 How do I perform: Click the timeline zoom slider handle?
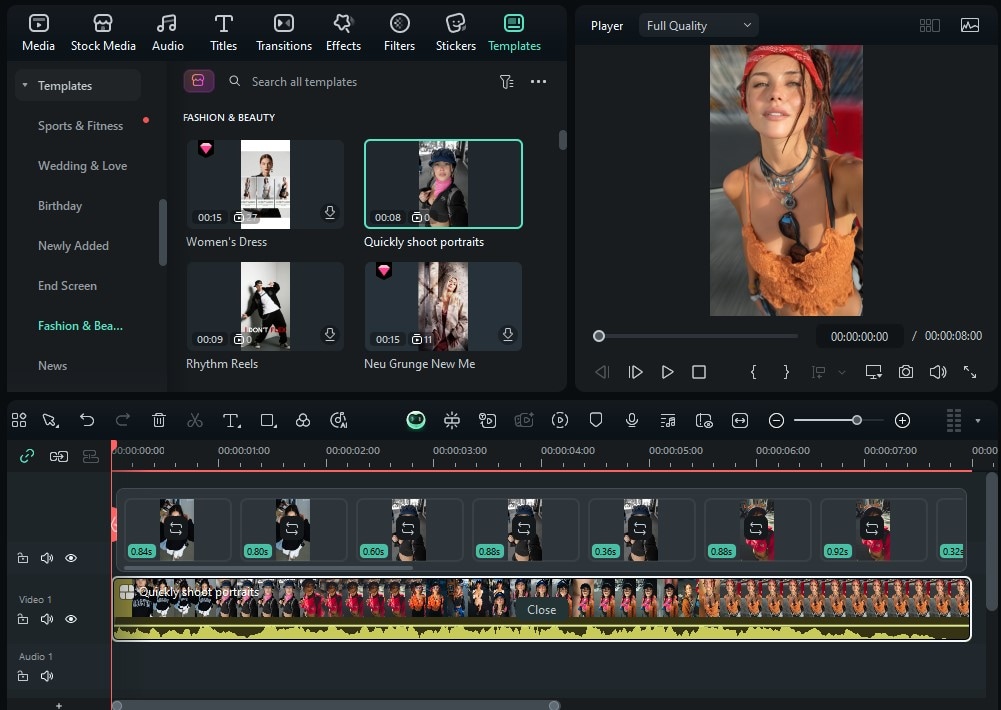pyautogui.click(x=857, y=420)
